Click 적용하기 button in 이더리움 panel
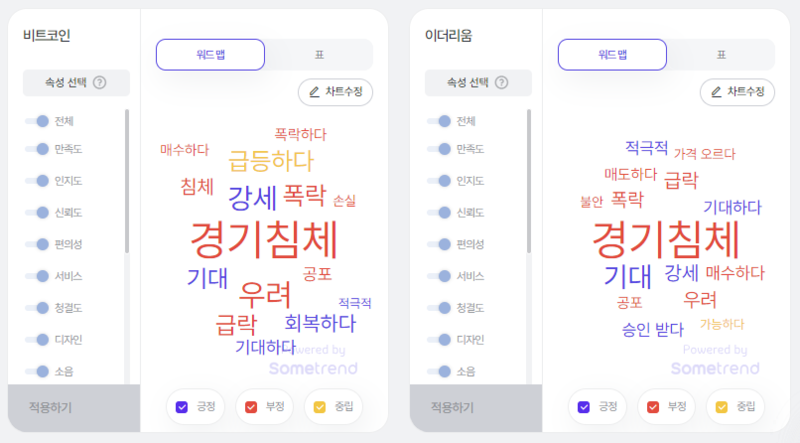 [476, 408]
